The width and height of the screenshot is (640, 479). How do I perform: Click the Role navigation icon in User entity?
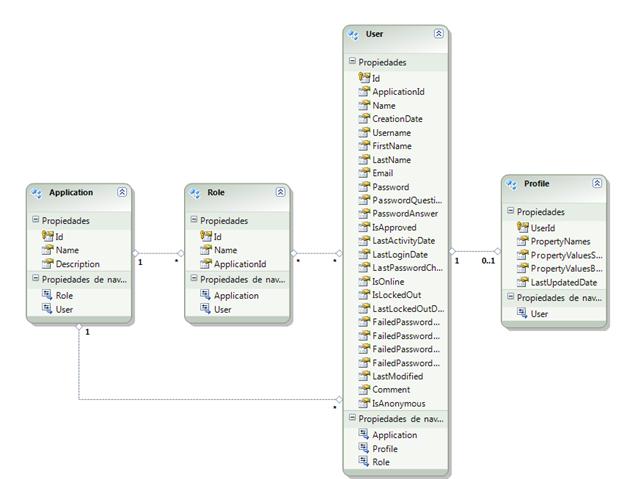tap(364, 461)
